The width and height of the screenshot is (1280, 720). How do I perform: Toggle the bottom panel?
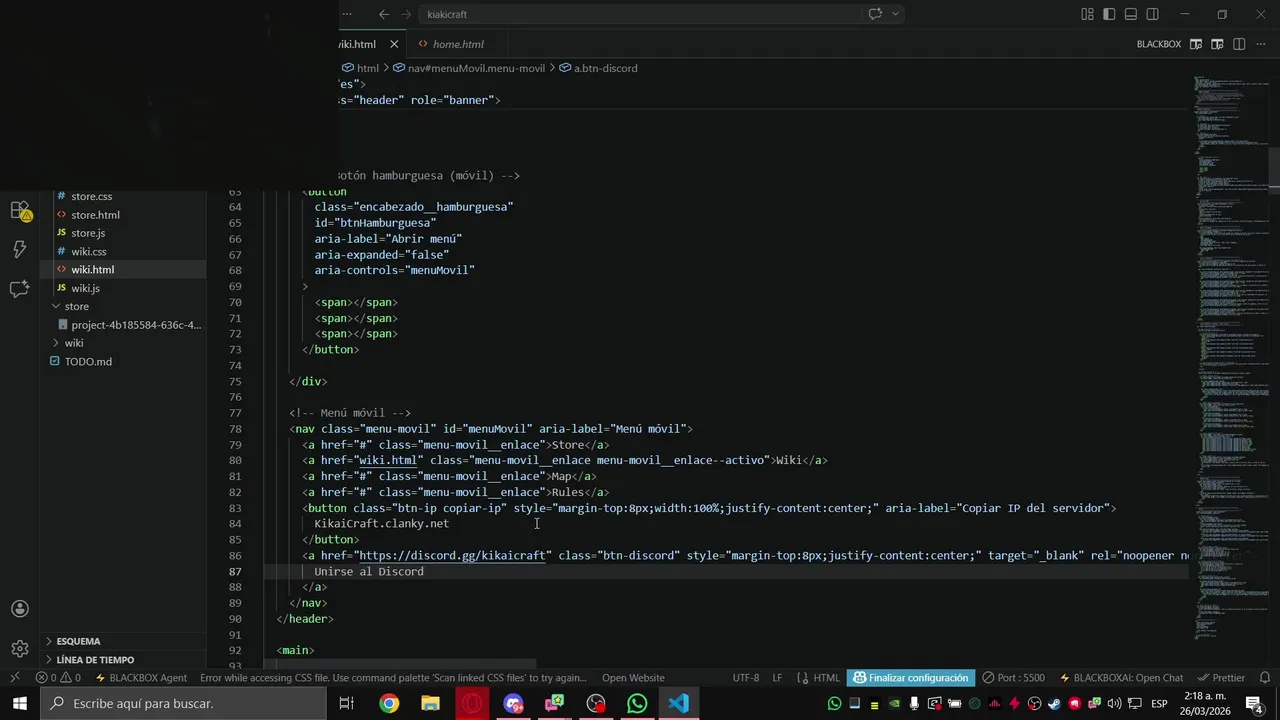1131,14
